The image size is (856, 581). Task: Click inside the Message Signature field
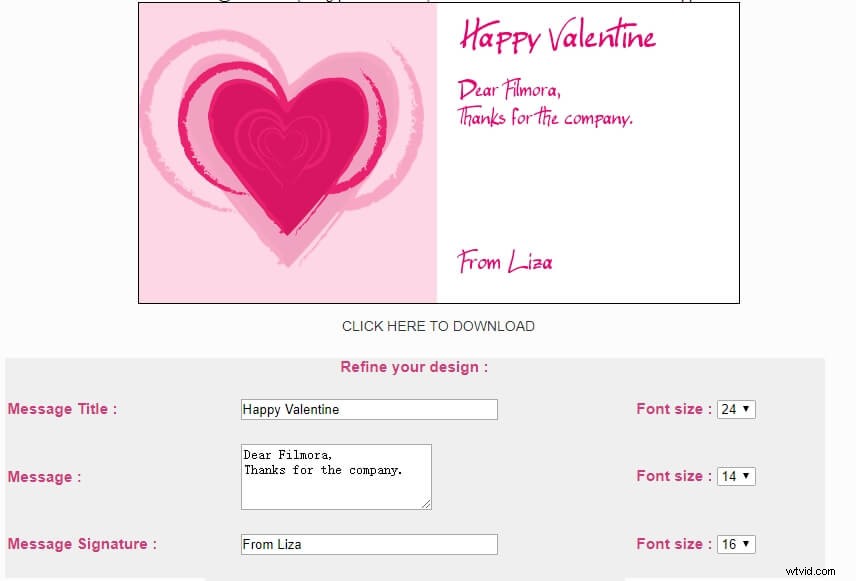pos(368,544)
